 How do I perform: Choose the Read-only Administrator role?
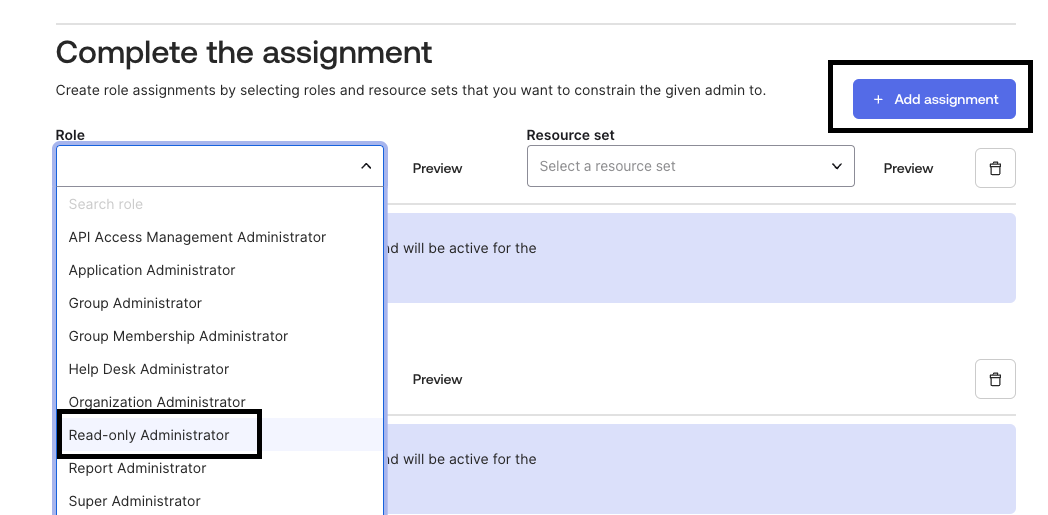[149, 435]
